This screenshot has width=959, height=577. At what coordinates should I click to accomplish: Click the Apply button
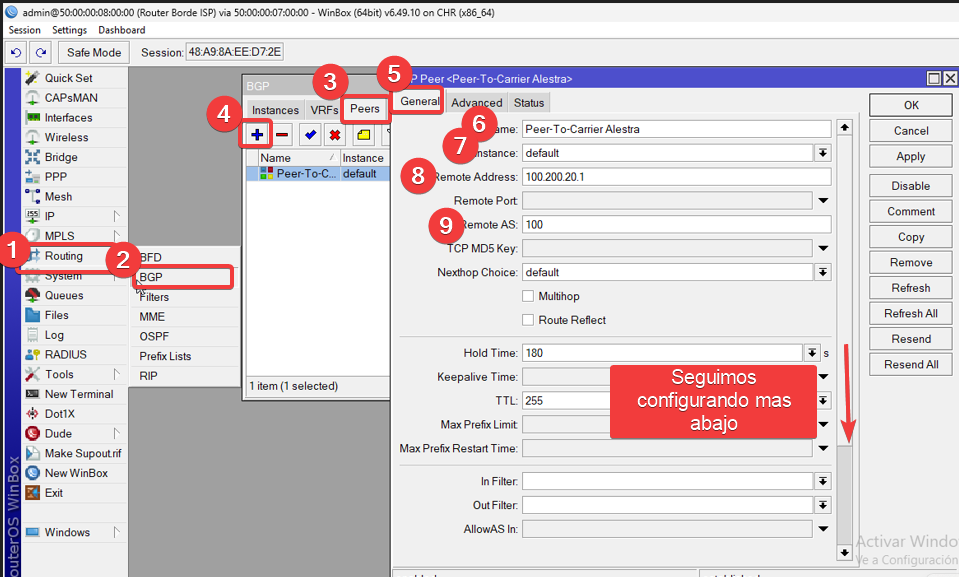910,156
